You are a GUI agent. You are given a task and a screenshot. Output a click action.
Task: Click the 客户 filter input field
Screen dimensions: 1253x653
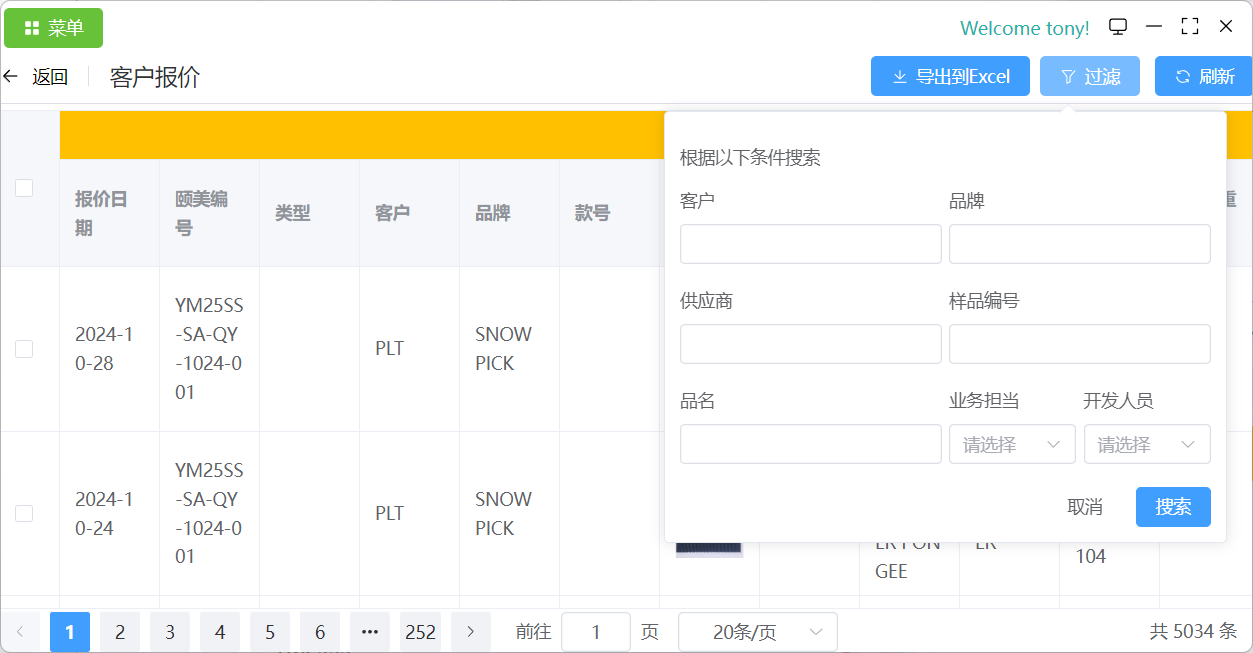click(x=810, y=244)
